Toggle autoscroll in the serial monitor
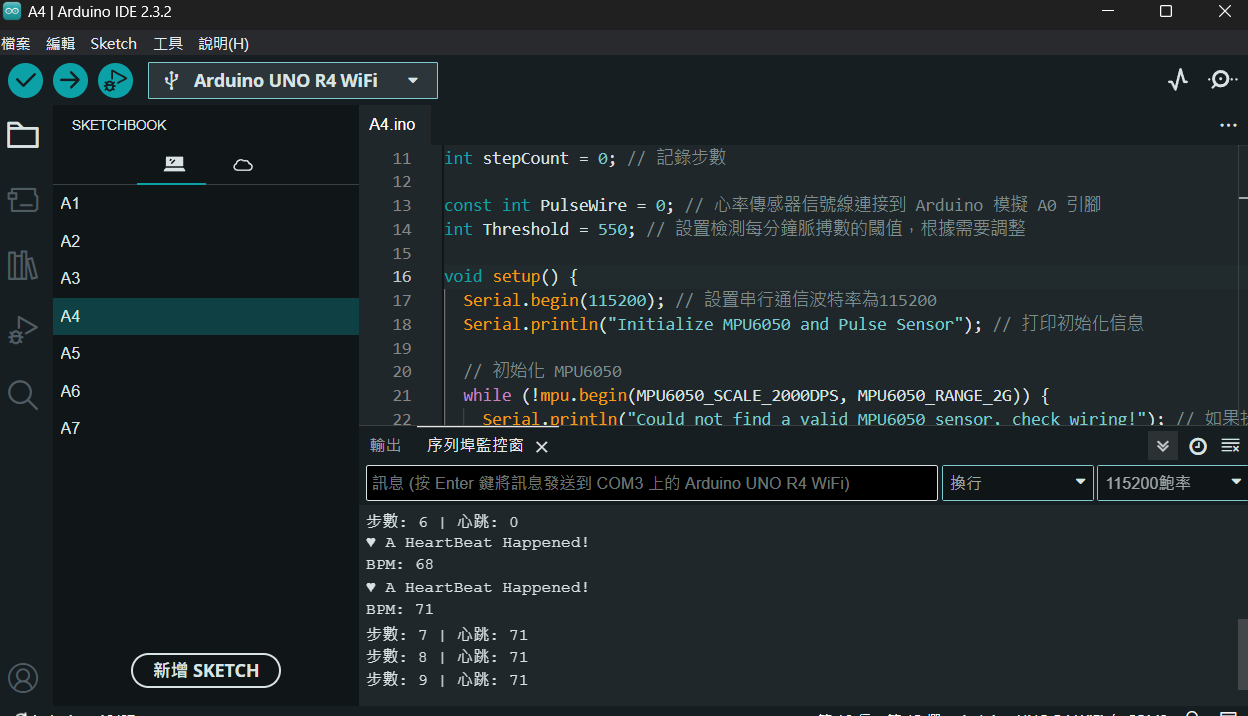This screenshot has height=716, width=1248. [1162, 446]
